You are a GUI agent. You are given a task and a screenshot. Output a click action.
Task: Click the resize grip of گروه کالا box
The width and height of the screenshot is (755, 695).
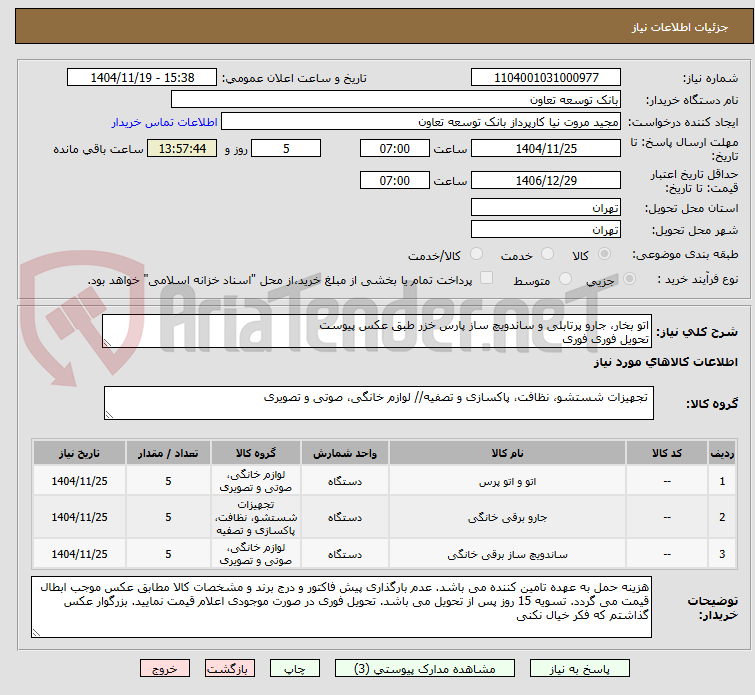click(109, 414)
